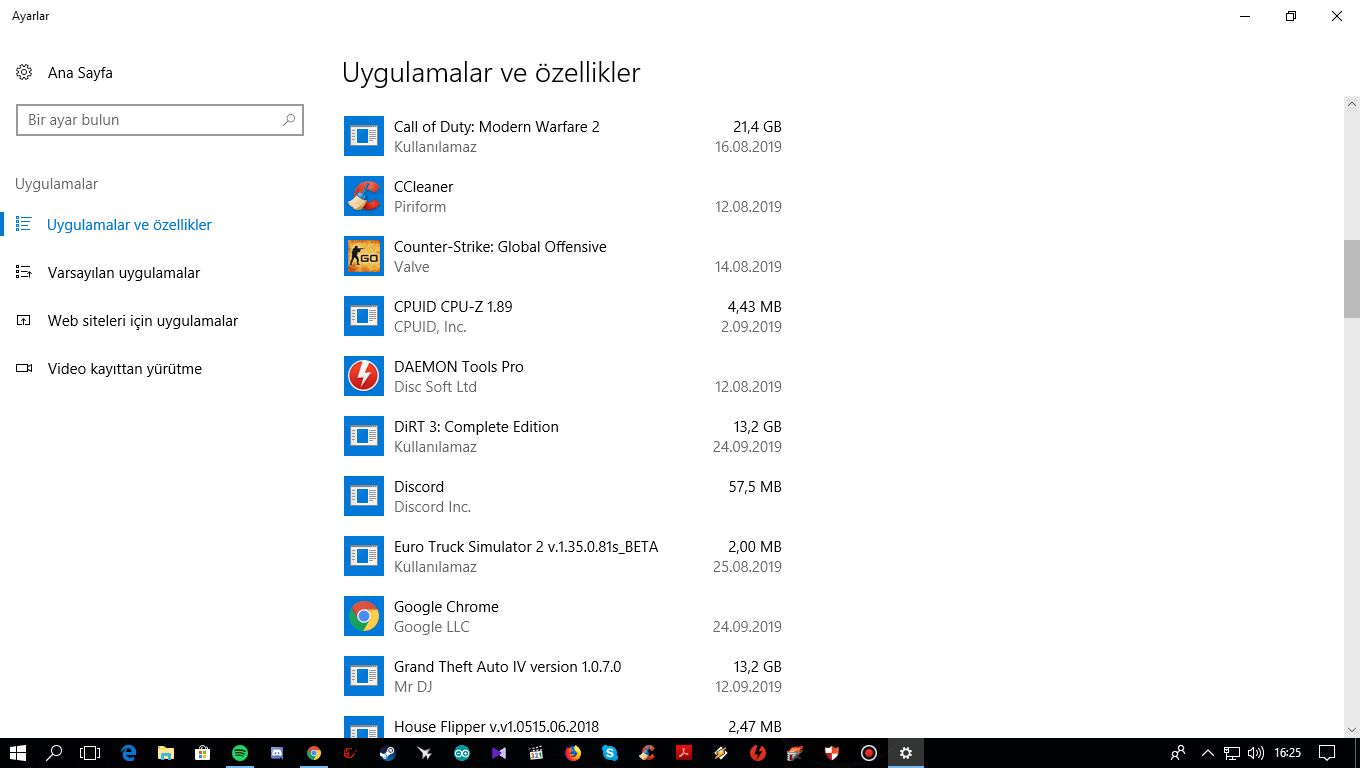The image size is (1360, 768).
Task: Select the 'Call of Duty: Modern Warfare 2' name
Action: 497,127
